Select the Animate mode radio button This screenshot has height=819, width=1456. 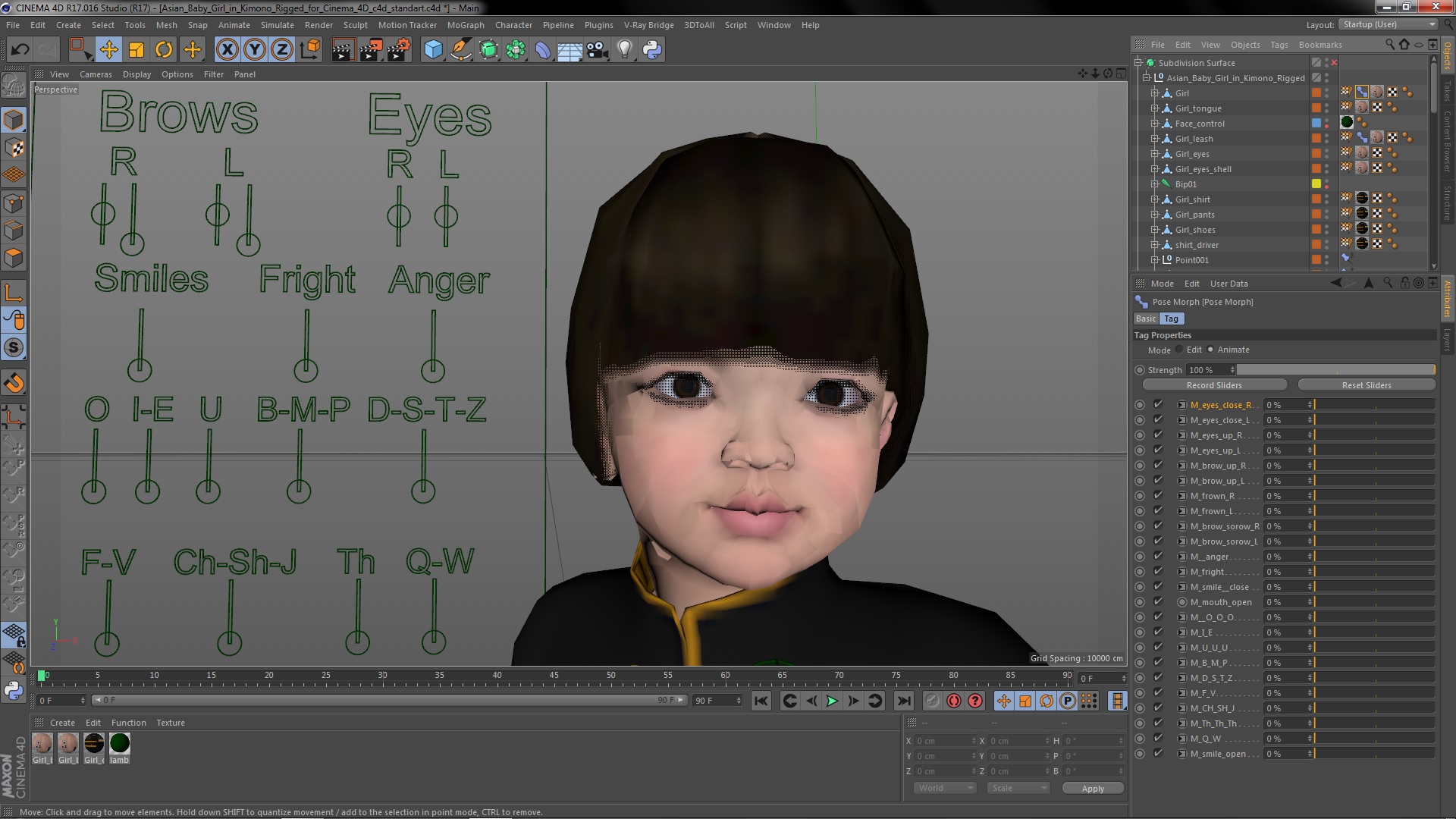coord(1210,350)
